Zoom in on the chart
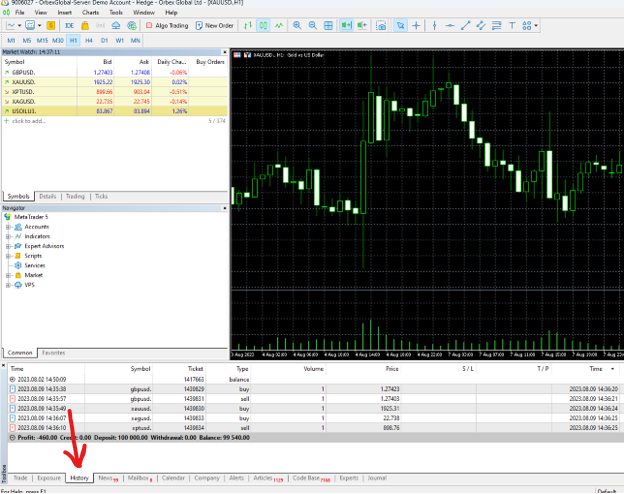 coord(297,26)
